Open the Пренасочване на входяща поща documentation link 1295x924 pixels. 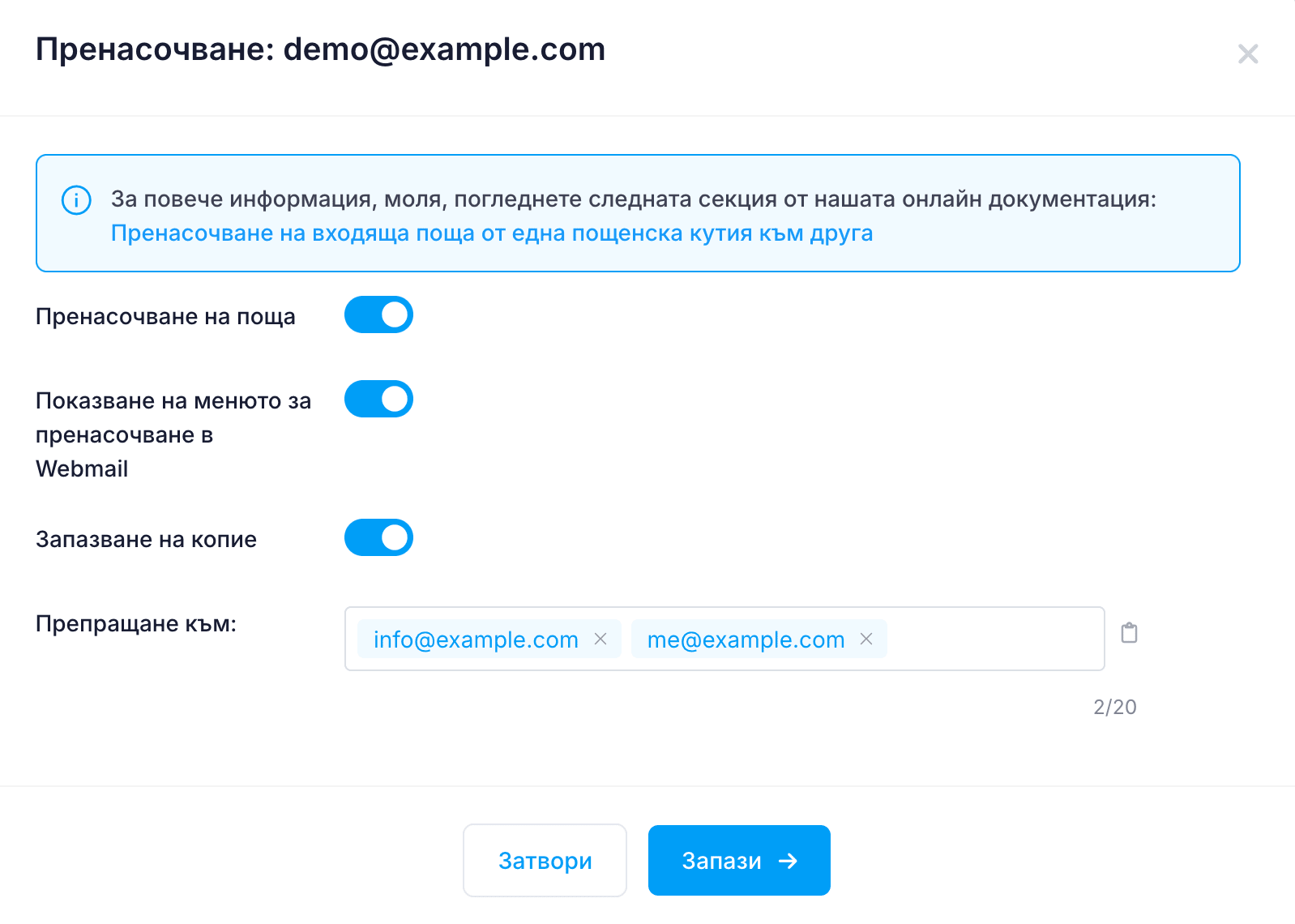[x=492, y=233]
